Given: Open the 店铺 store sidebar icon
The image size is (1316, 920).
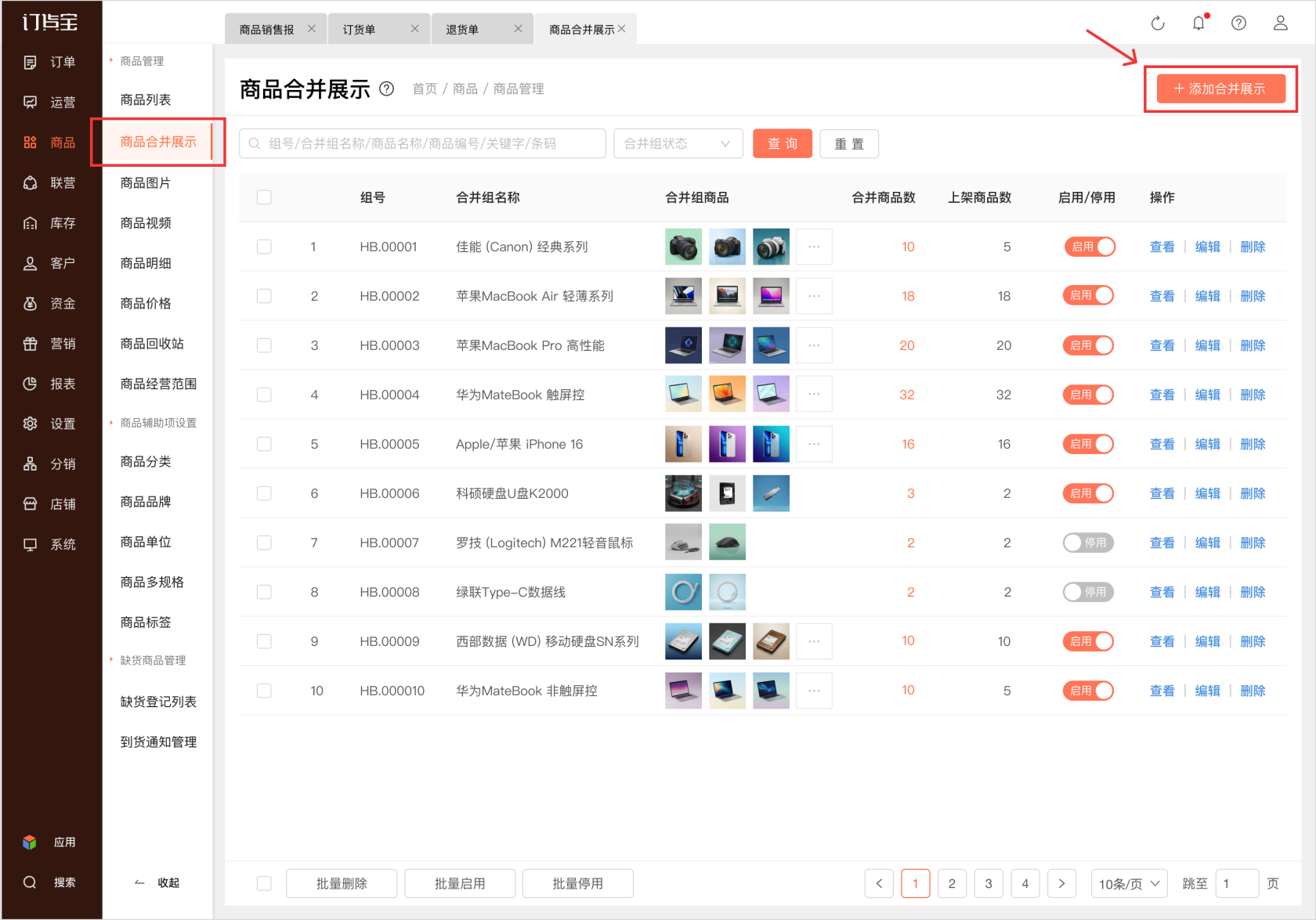Looking at the screenshot, I should point(31,503).
